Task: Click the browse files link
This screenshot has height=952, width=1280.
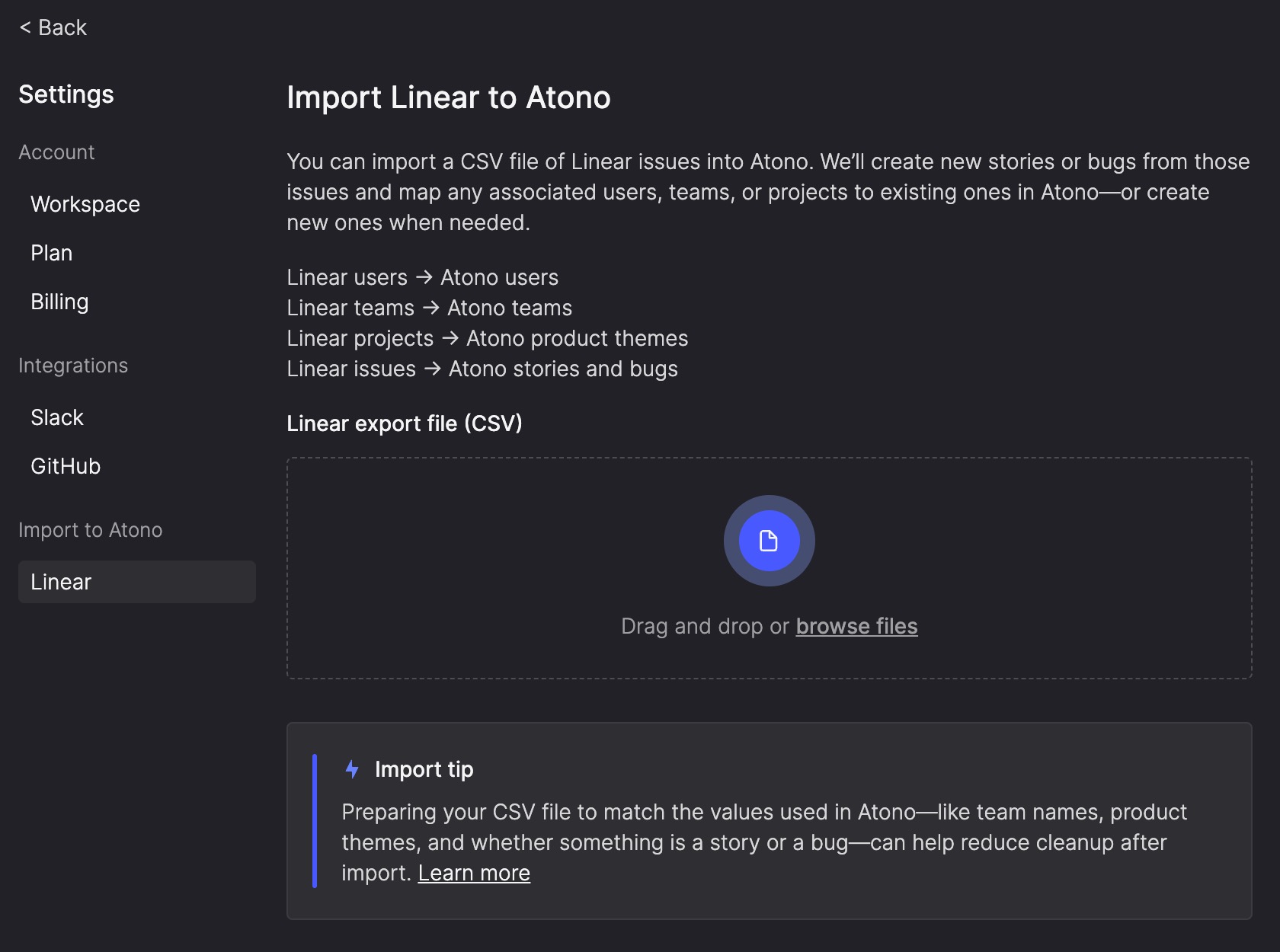Action: [856, 626]
